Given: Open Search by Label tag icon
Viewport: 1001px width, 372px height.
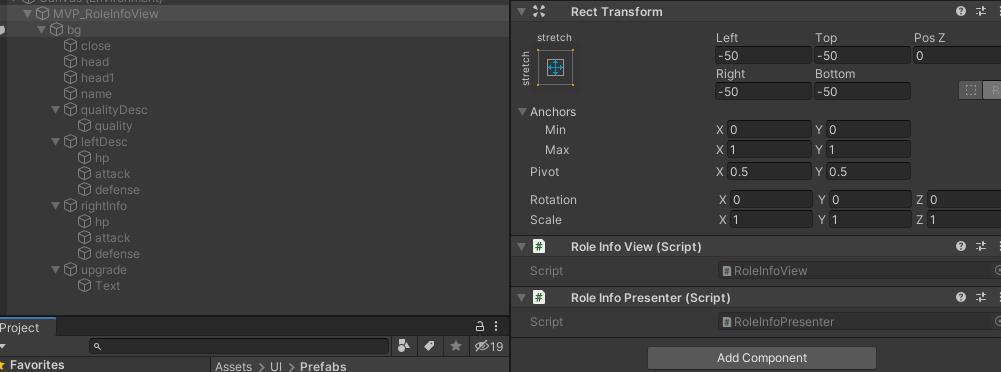Looking at the screenshot, I should point(429,346).
